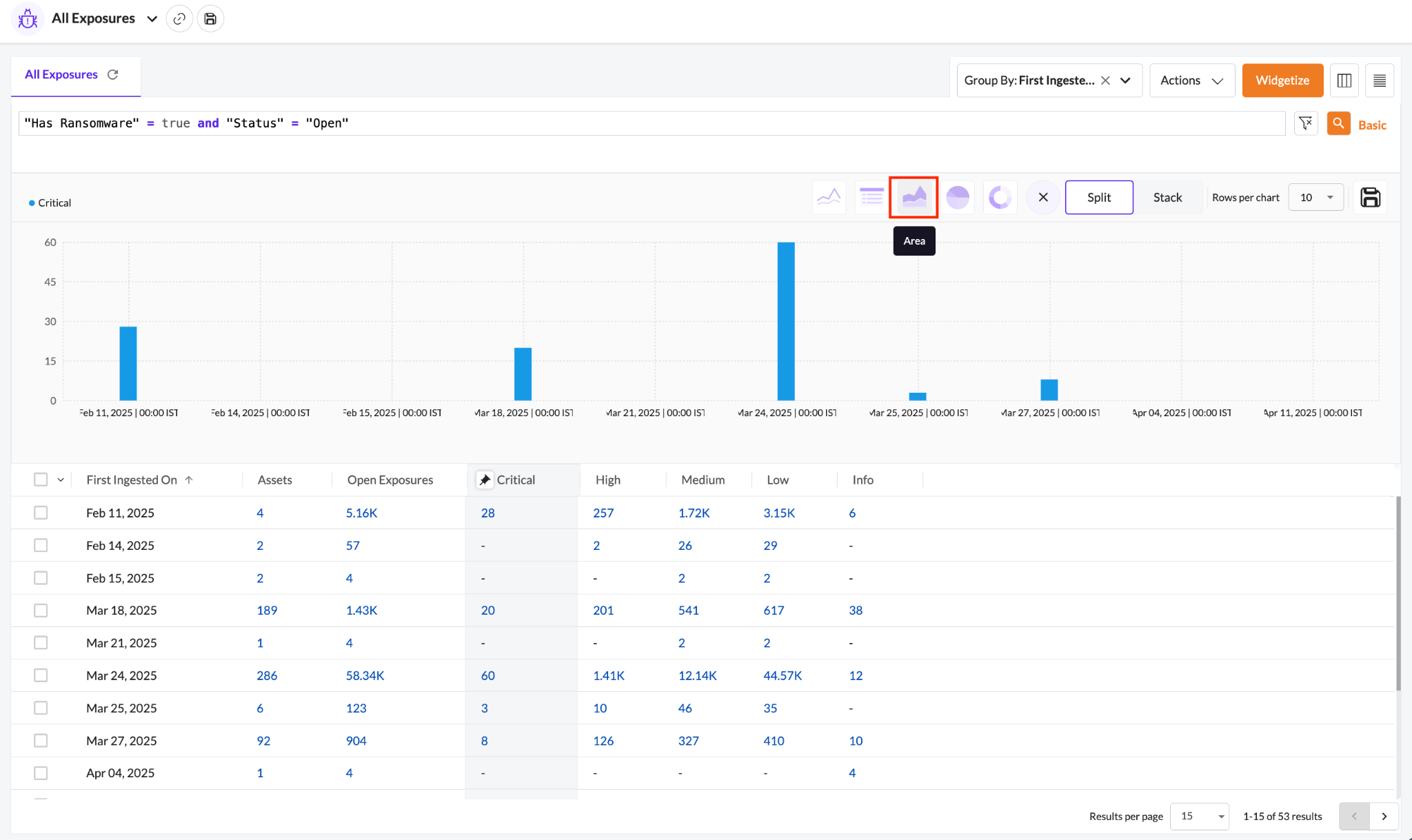Switch to the All Exposures tab

click(x=61, y=74)
